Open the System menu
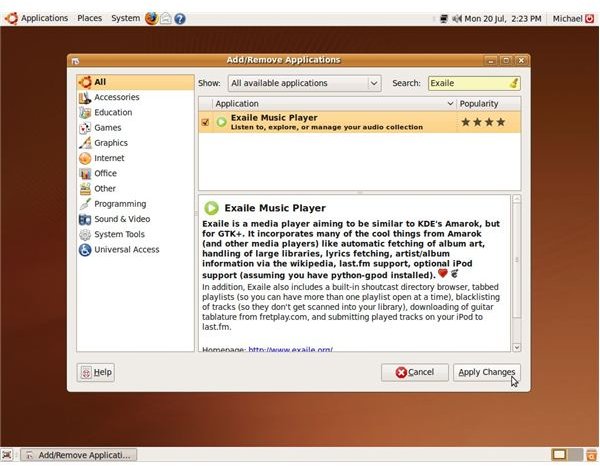The image size is (600, 466). 126,18
